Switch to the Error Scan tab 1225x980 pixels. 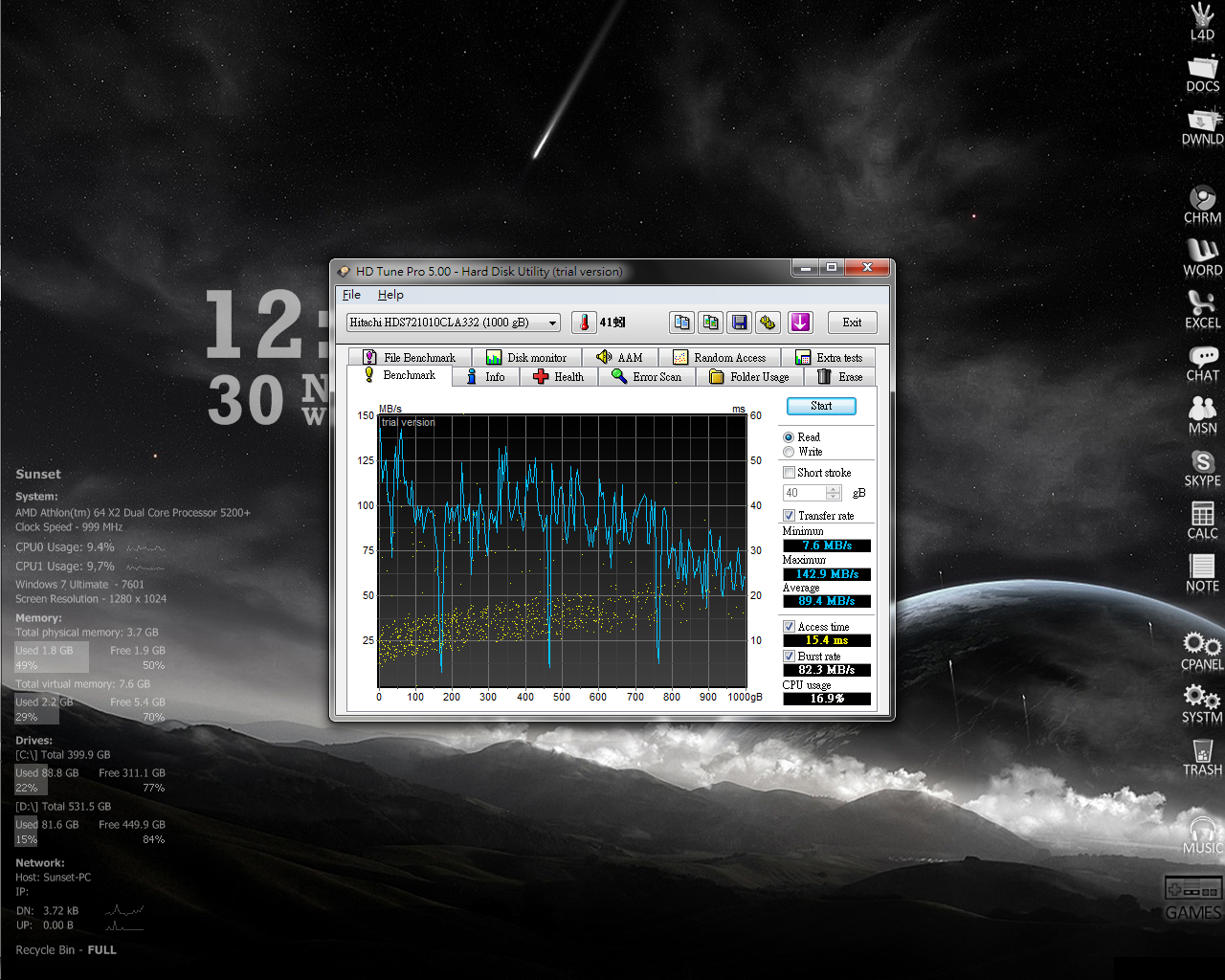[x=647, y=377]
